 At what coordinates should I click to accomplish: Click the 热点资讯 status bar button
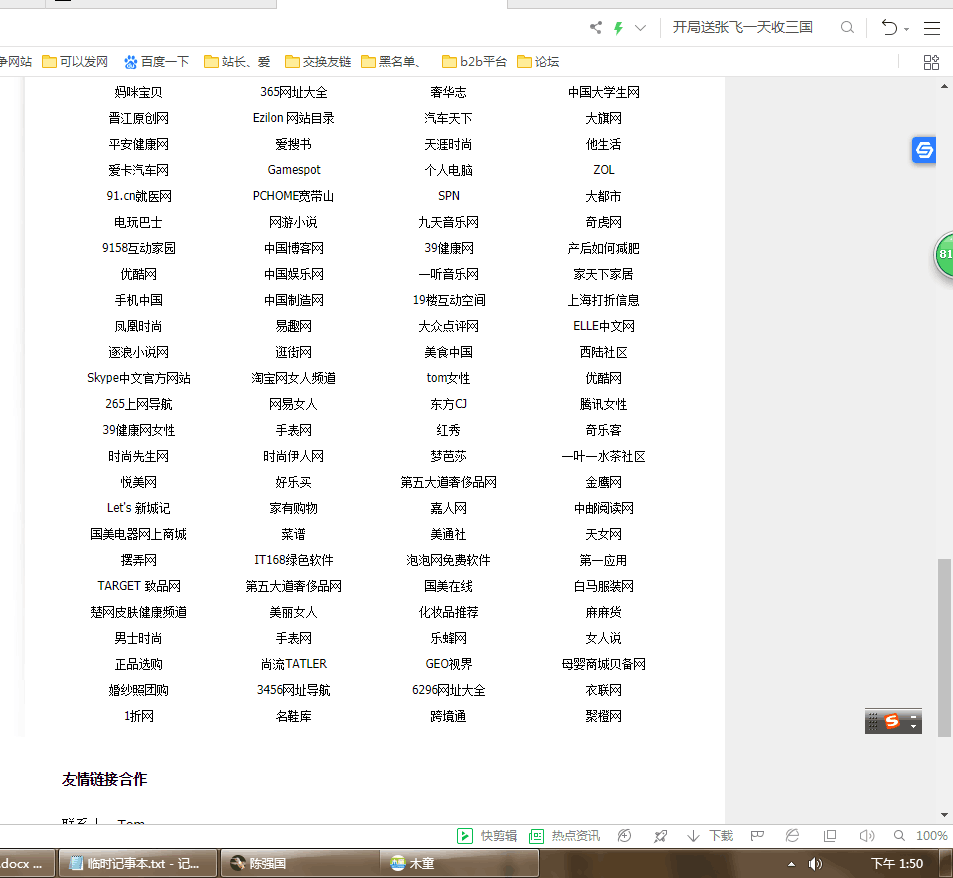click(x=565, y=836)
